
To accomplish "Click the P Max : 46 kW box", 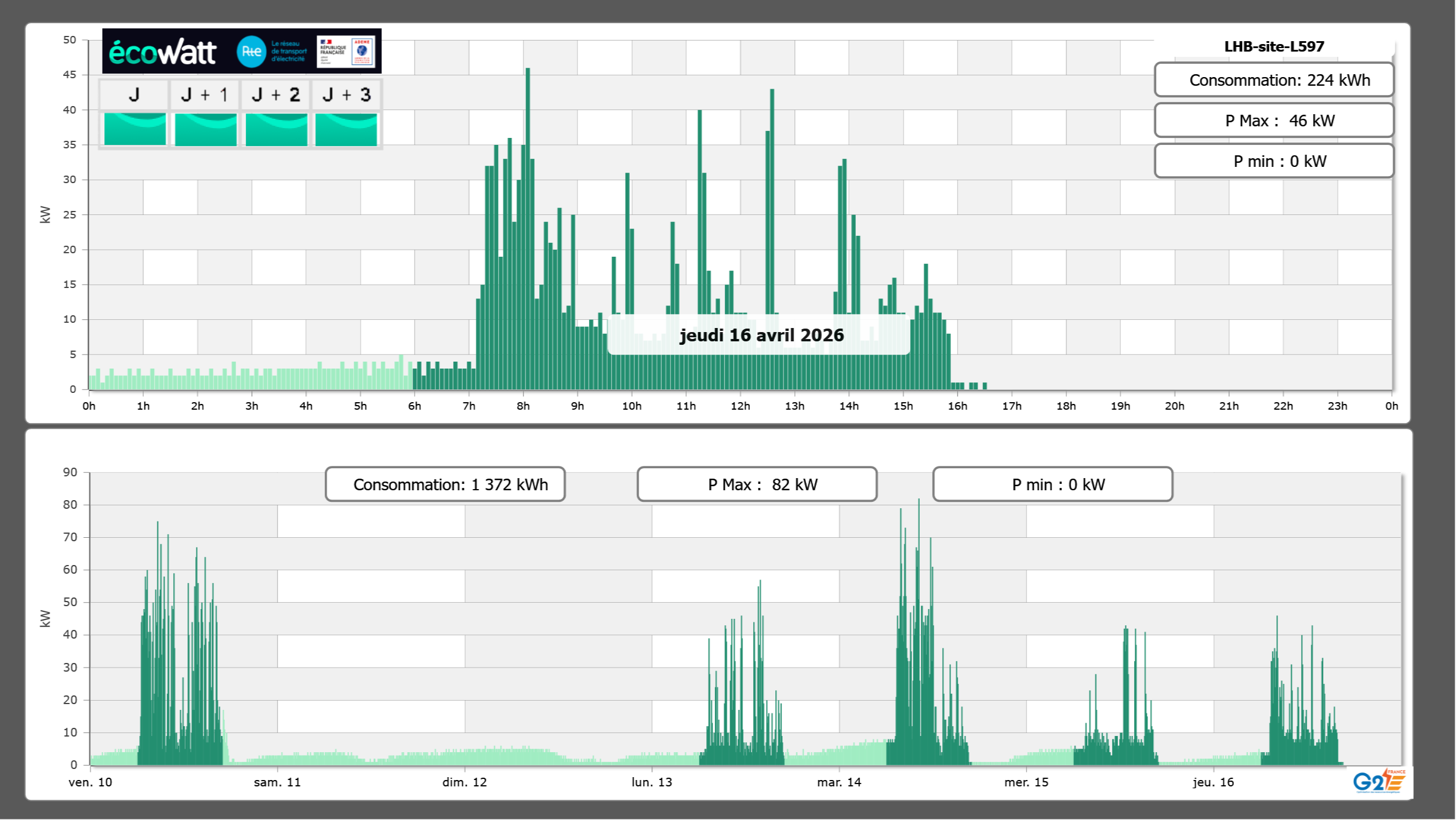I will 1273,121.
